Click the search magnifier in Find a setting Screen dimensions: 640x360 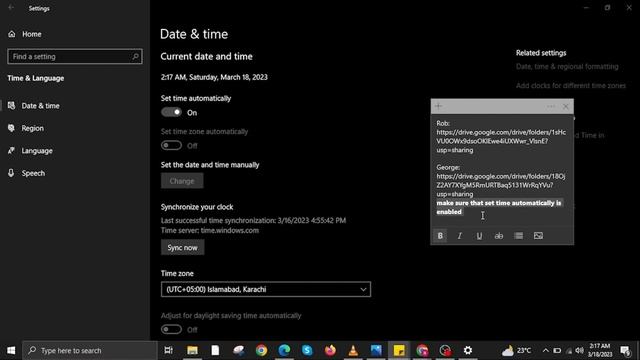click(136, 56)
